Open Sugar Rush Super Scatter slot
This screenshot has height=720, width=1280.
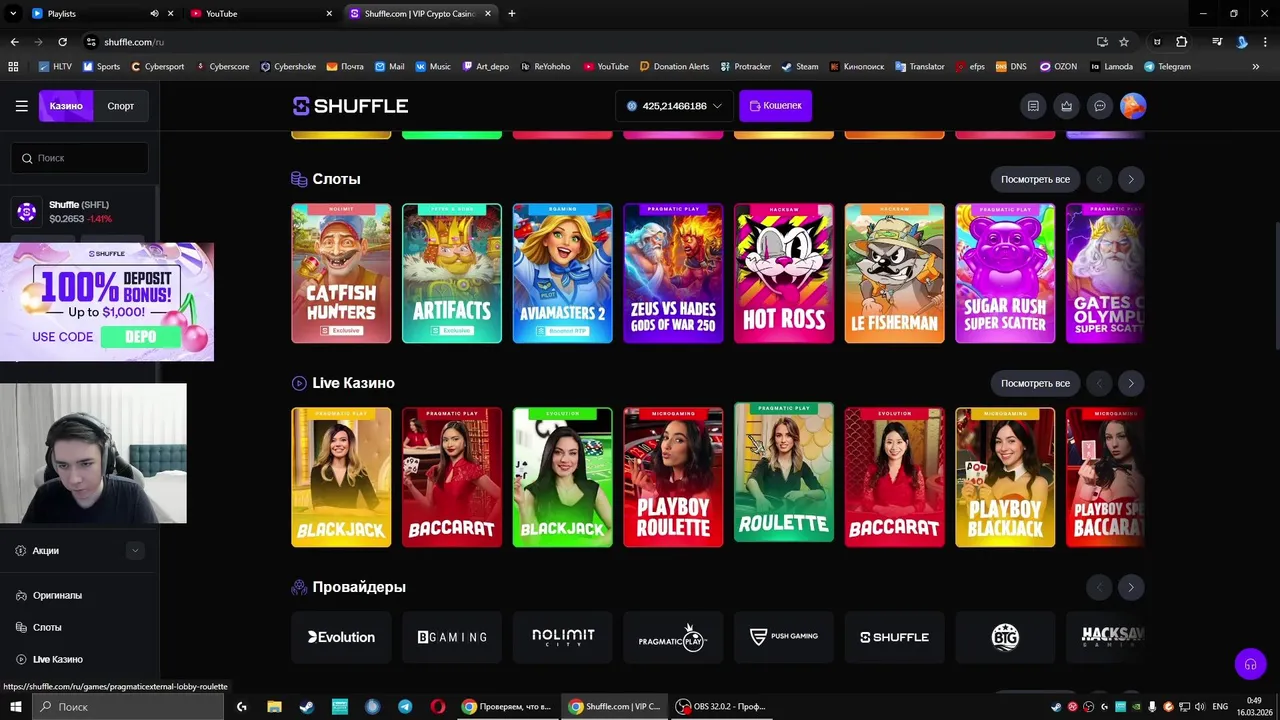pyautogui.click(x=1005, y=273)
